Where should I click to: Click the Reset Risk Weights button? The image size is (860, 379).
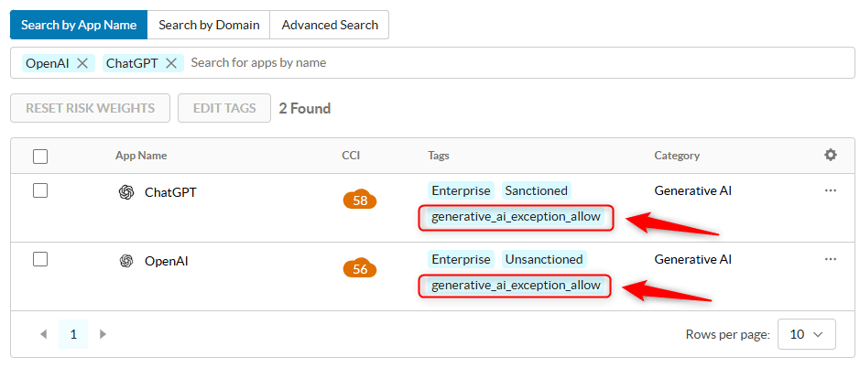[90, 108]
